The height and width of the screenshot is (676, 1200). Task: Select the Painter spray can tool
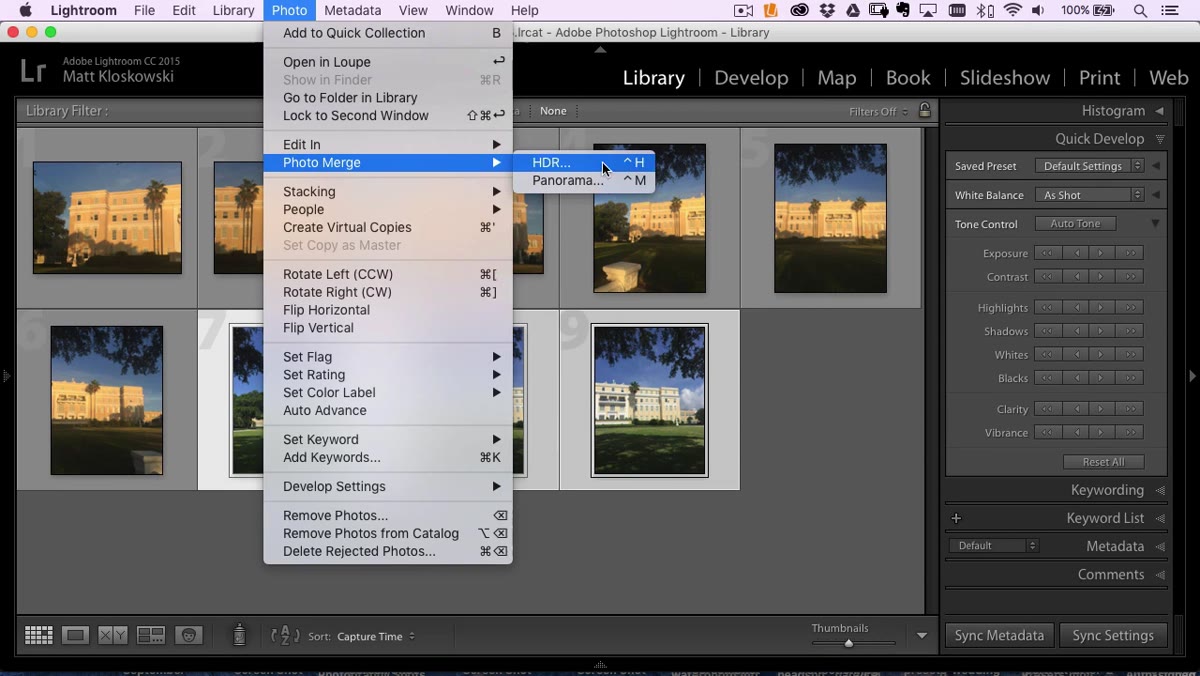pyautogui.click(x=239, y=635)
